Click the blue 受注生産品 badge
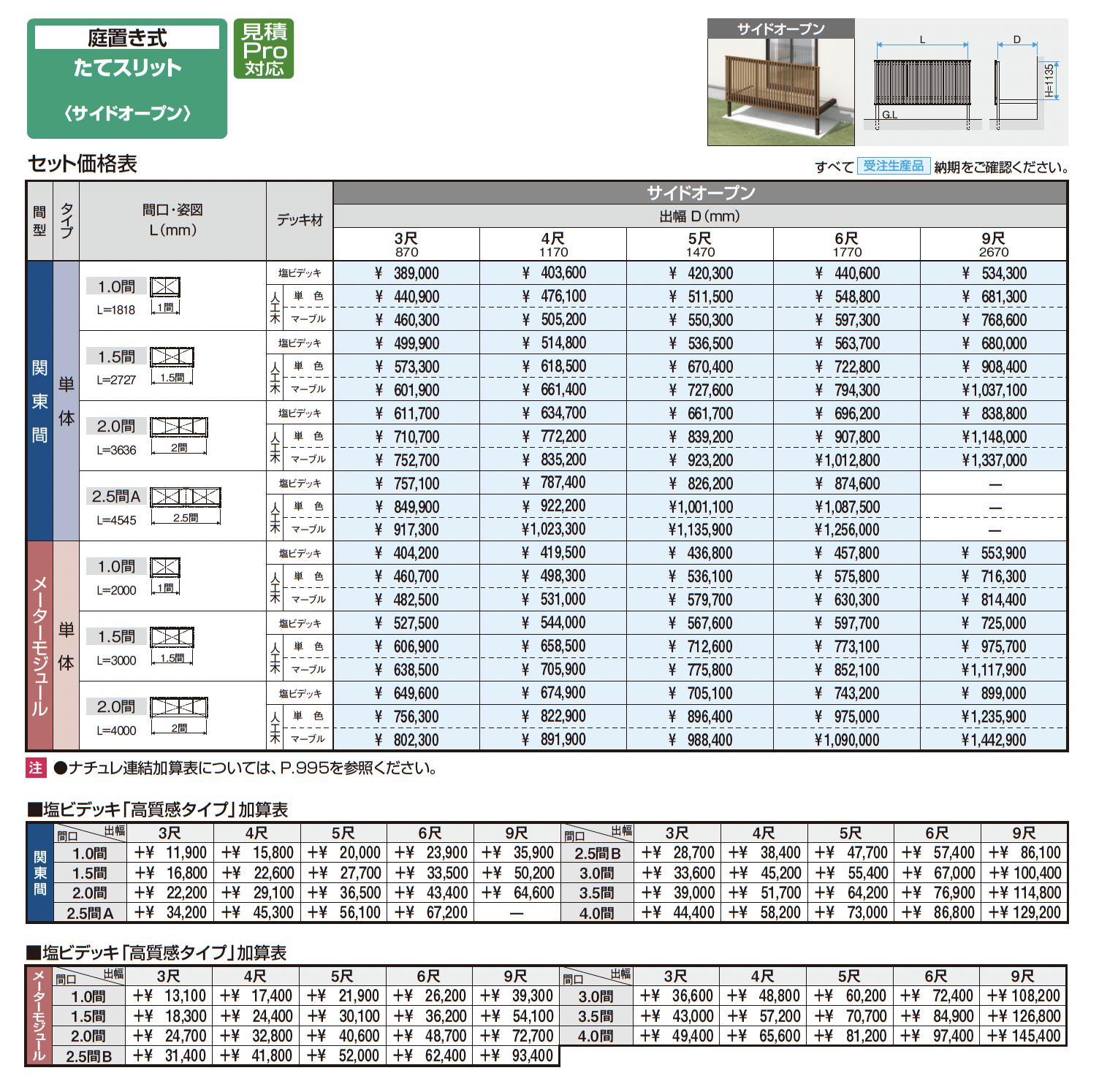1099x1092 pixels. click(893, 167)
